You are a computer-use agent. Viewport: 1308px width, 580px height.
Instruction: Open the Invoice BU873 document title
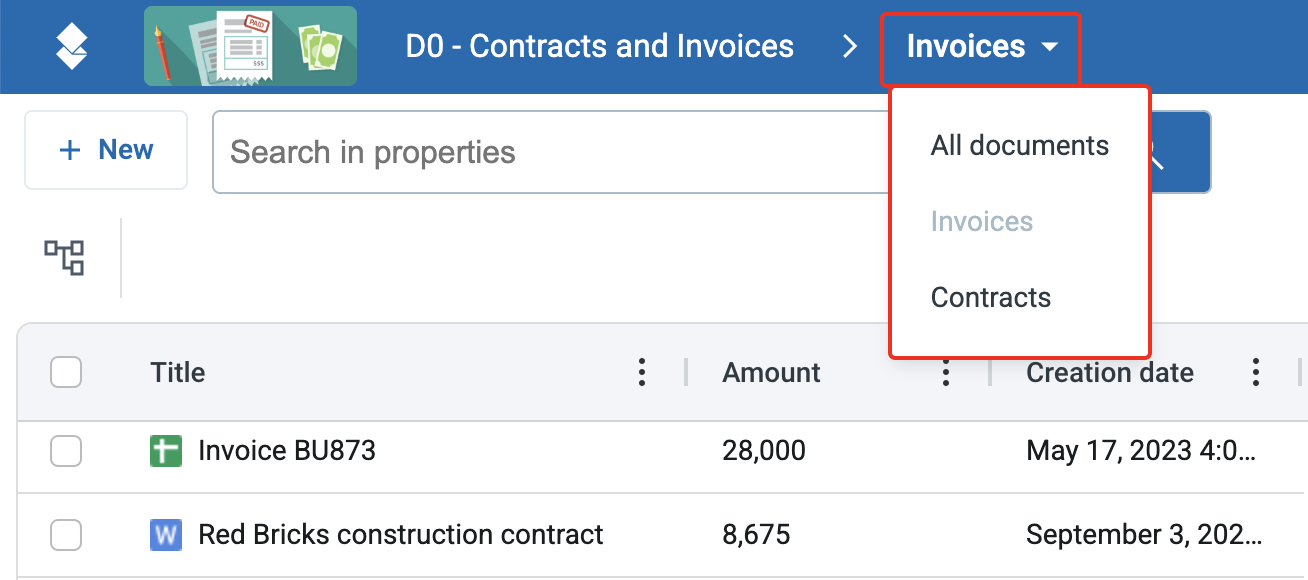click(x=287, y=451)
